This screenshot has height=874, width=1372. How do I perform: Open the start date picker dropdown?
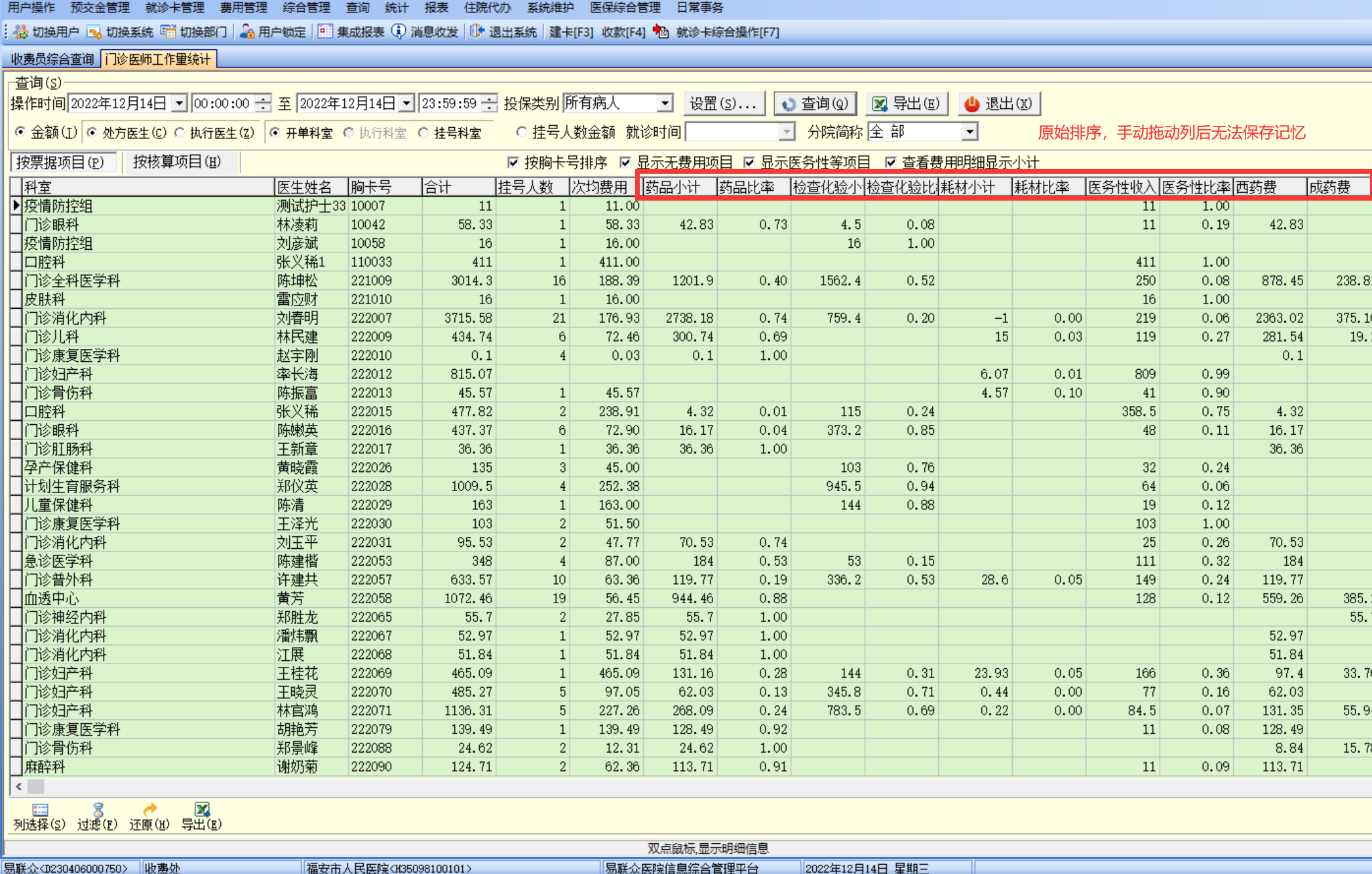click(x=179, y=103)
